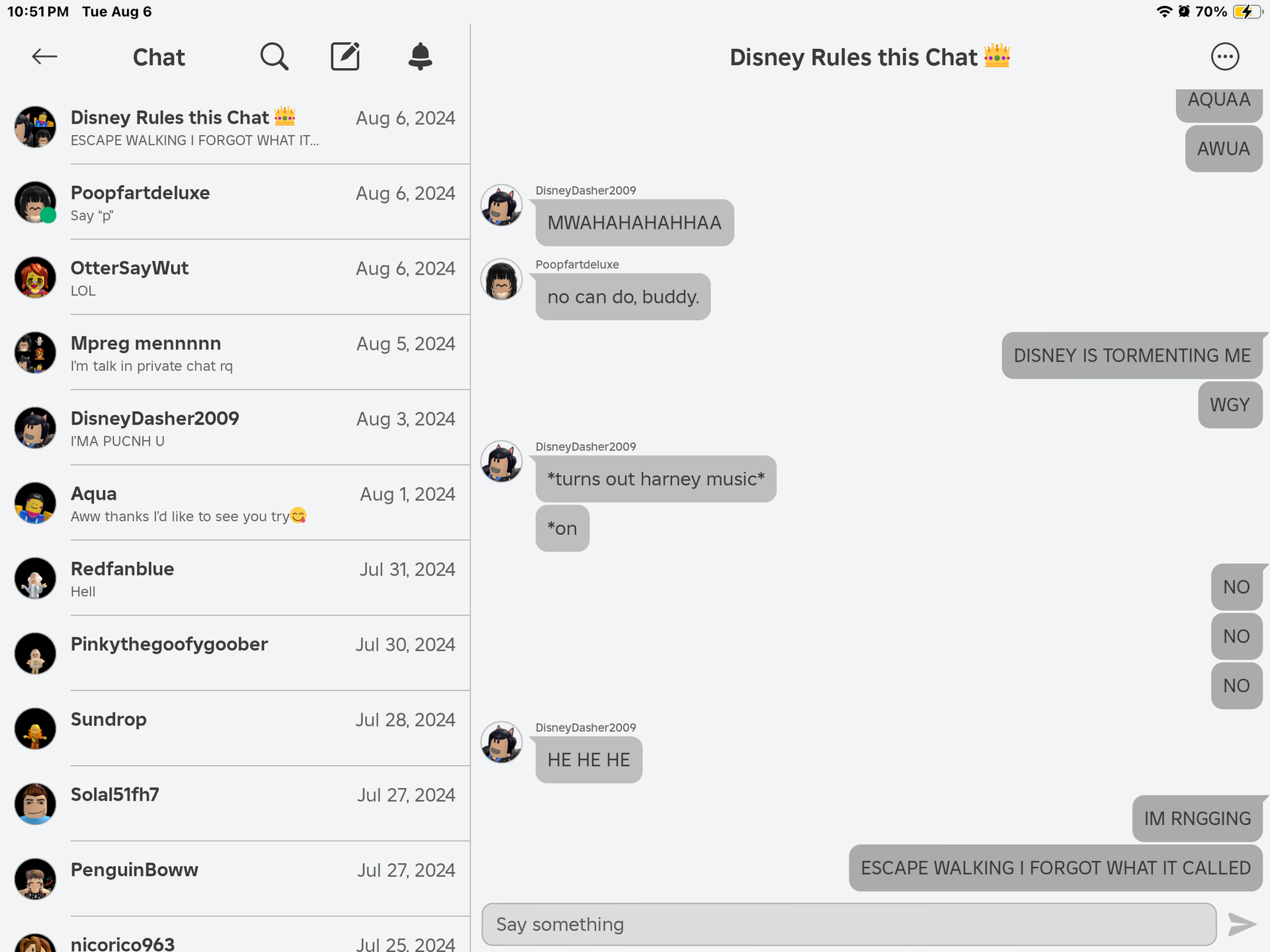The height and width of the screenshot is (952, 1270).
Task: Click the DisneyDasher2009 name above MWAHAHAHAHHAA
Action: (586, 190)
